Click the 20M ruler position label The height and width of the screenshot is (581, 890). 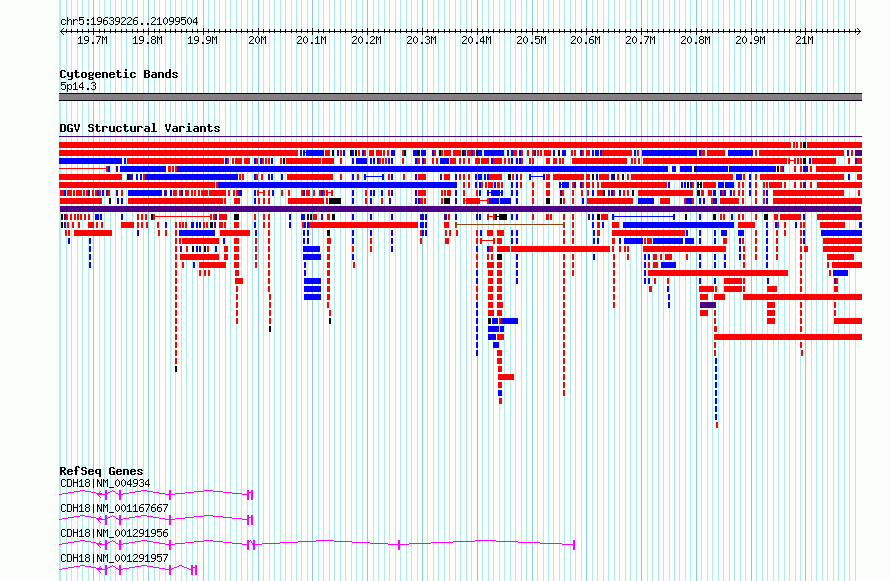pos(258,40)
